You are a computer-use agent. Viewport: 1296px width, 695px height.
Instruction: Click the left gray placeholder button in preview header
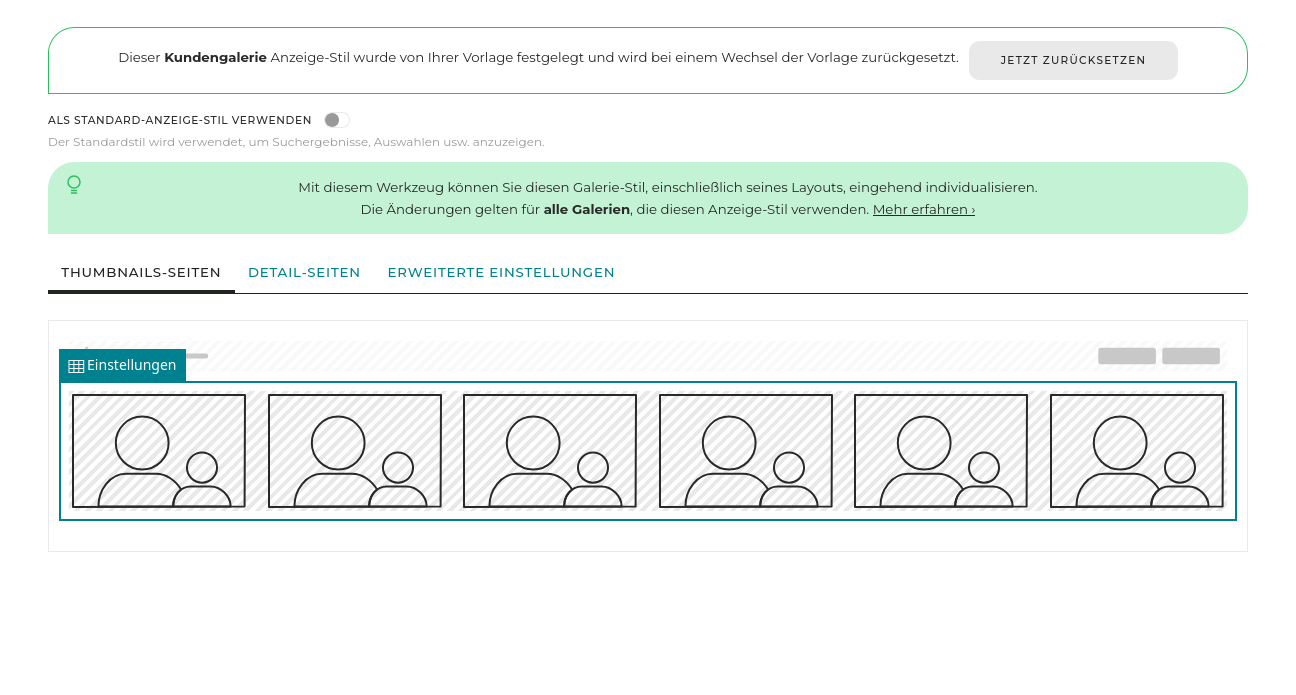point(1127,356)
